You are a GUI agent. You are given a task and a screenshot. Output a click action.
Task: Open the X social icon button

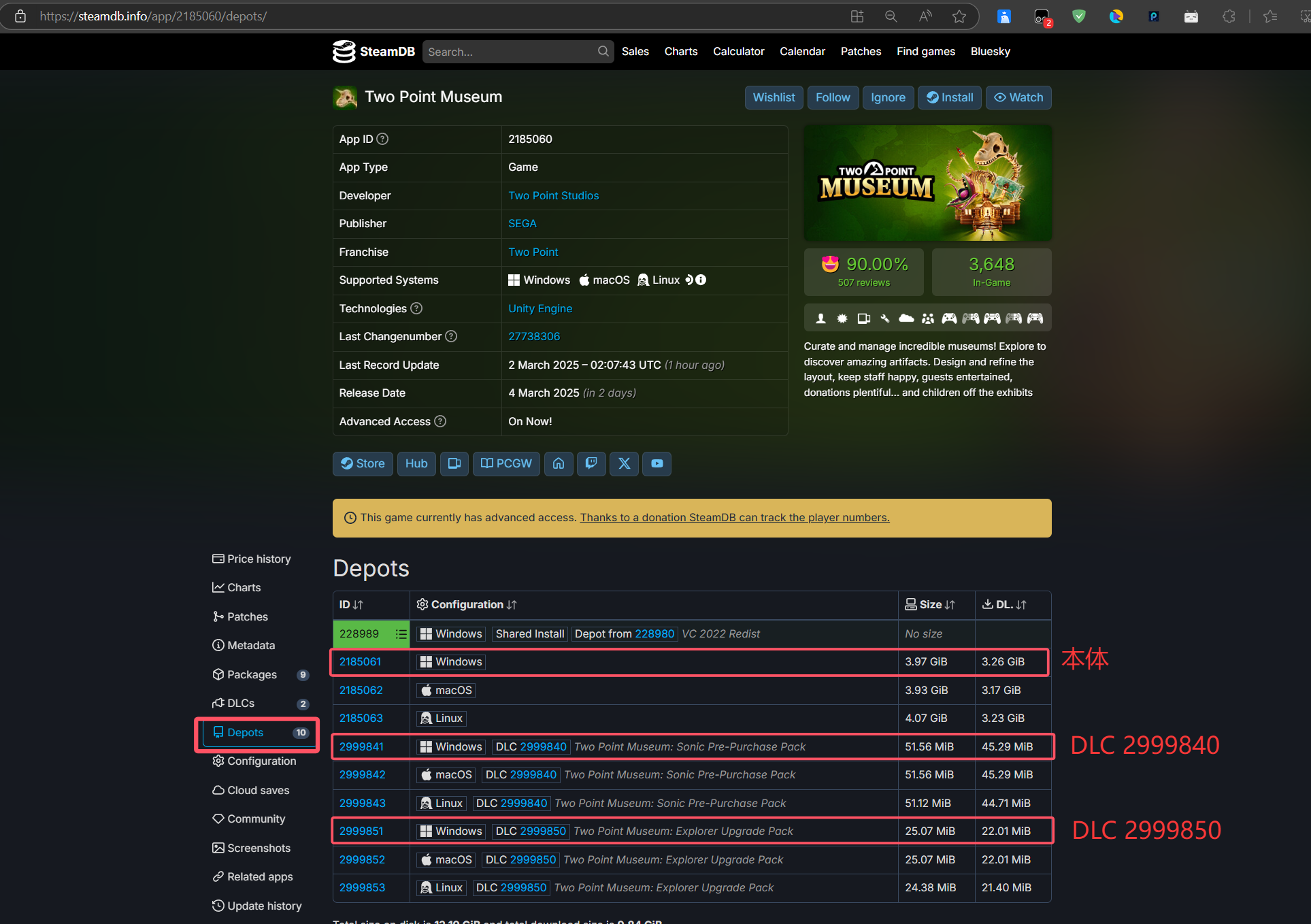624,463
